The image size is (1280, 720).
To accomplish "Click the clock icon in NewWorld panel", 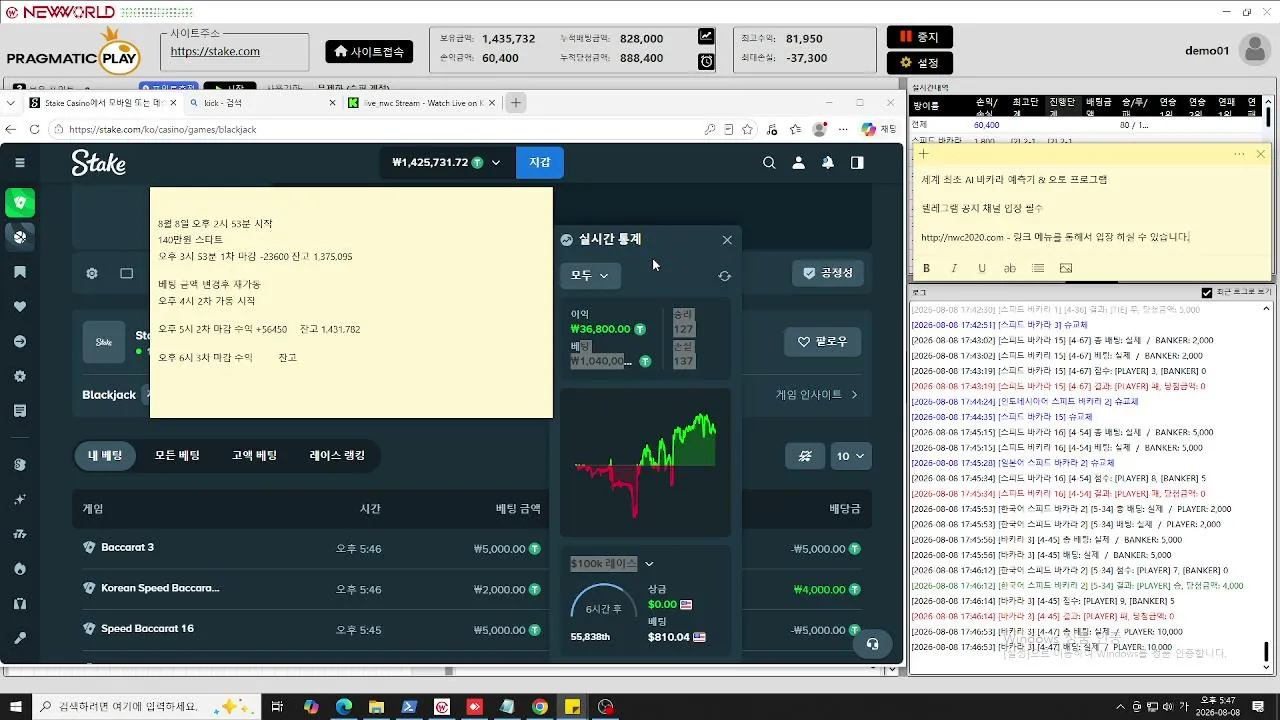I will pos(706,62).
